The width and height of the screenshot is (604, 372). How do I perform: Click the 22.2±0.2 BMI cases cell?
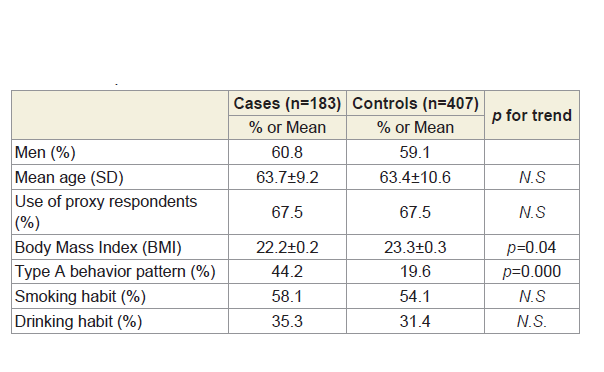(287, 247)
